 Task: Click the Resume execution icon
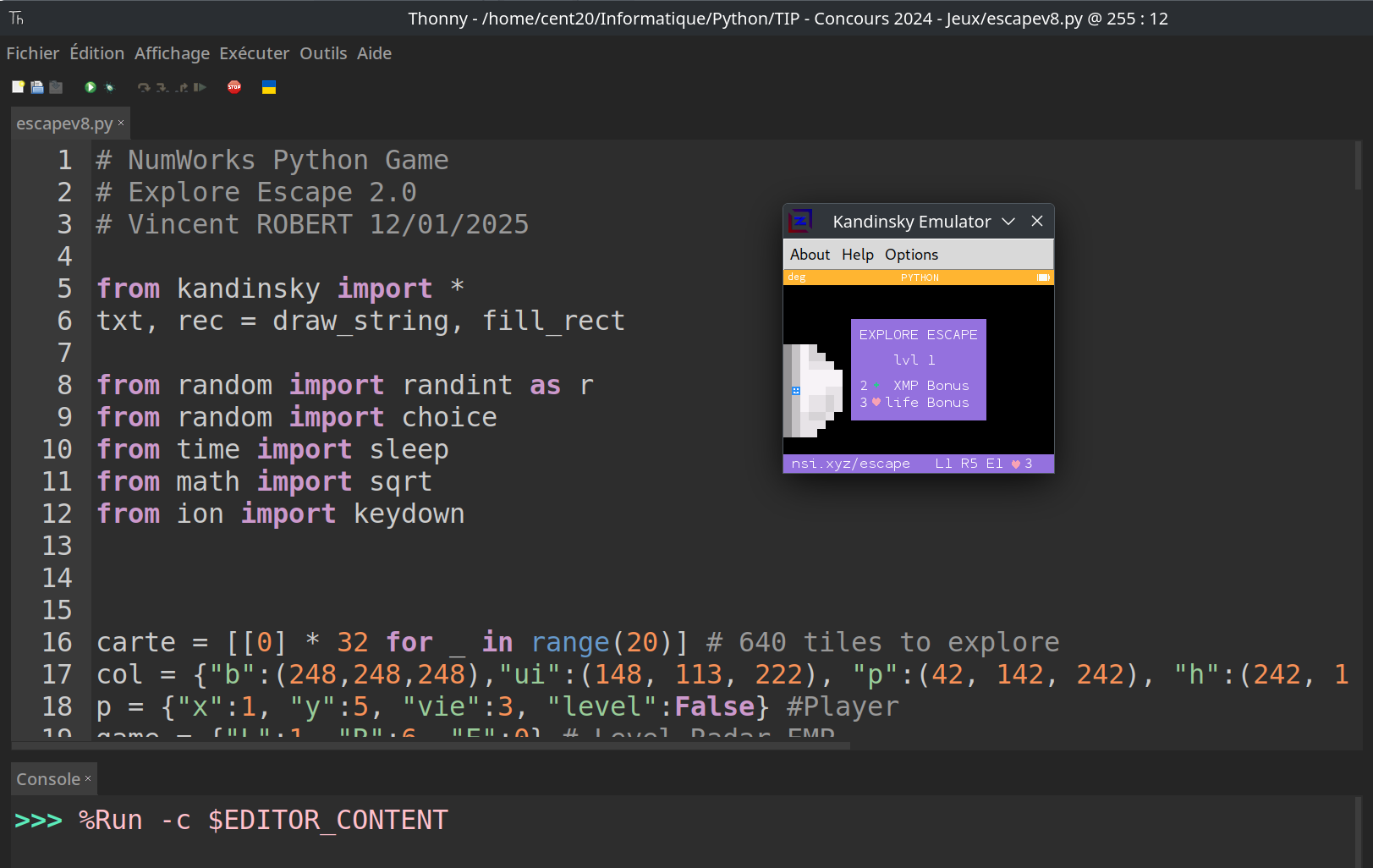point(200,87)
